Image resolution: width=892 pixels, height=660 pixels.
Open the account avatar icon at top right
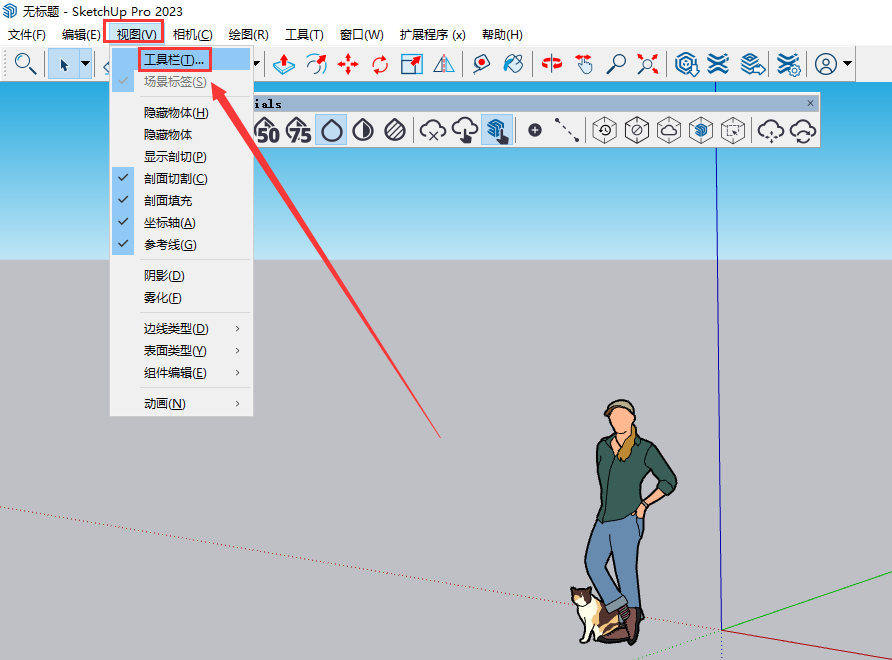click(x=826, y=64)
